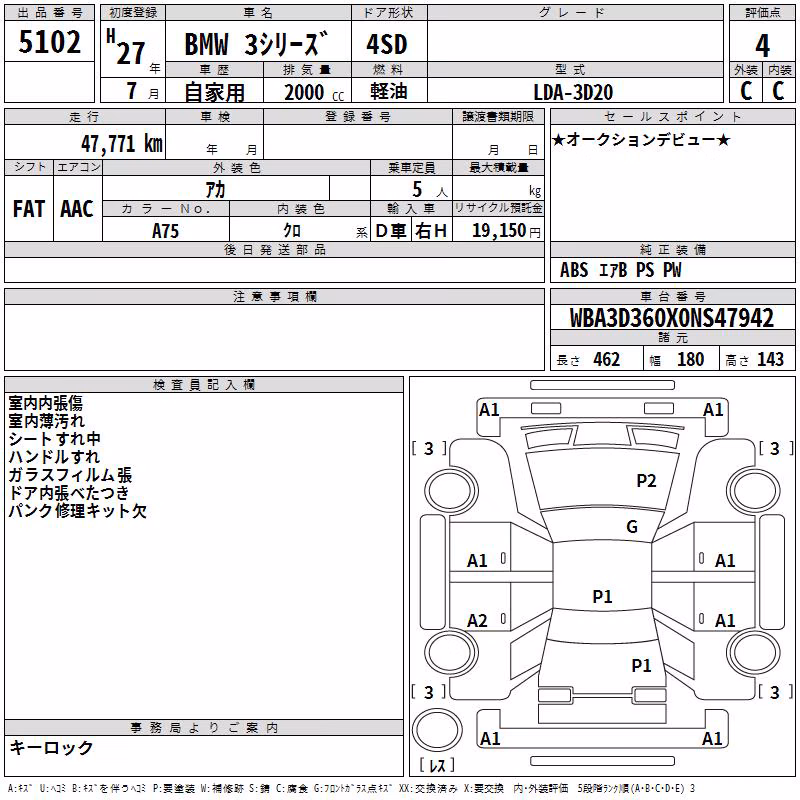This screenshot has height=800, width=800.
Task: Click the A1 mark on right rear door
Action: point(725,621)
